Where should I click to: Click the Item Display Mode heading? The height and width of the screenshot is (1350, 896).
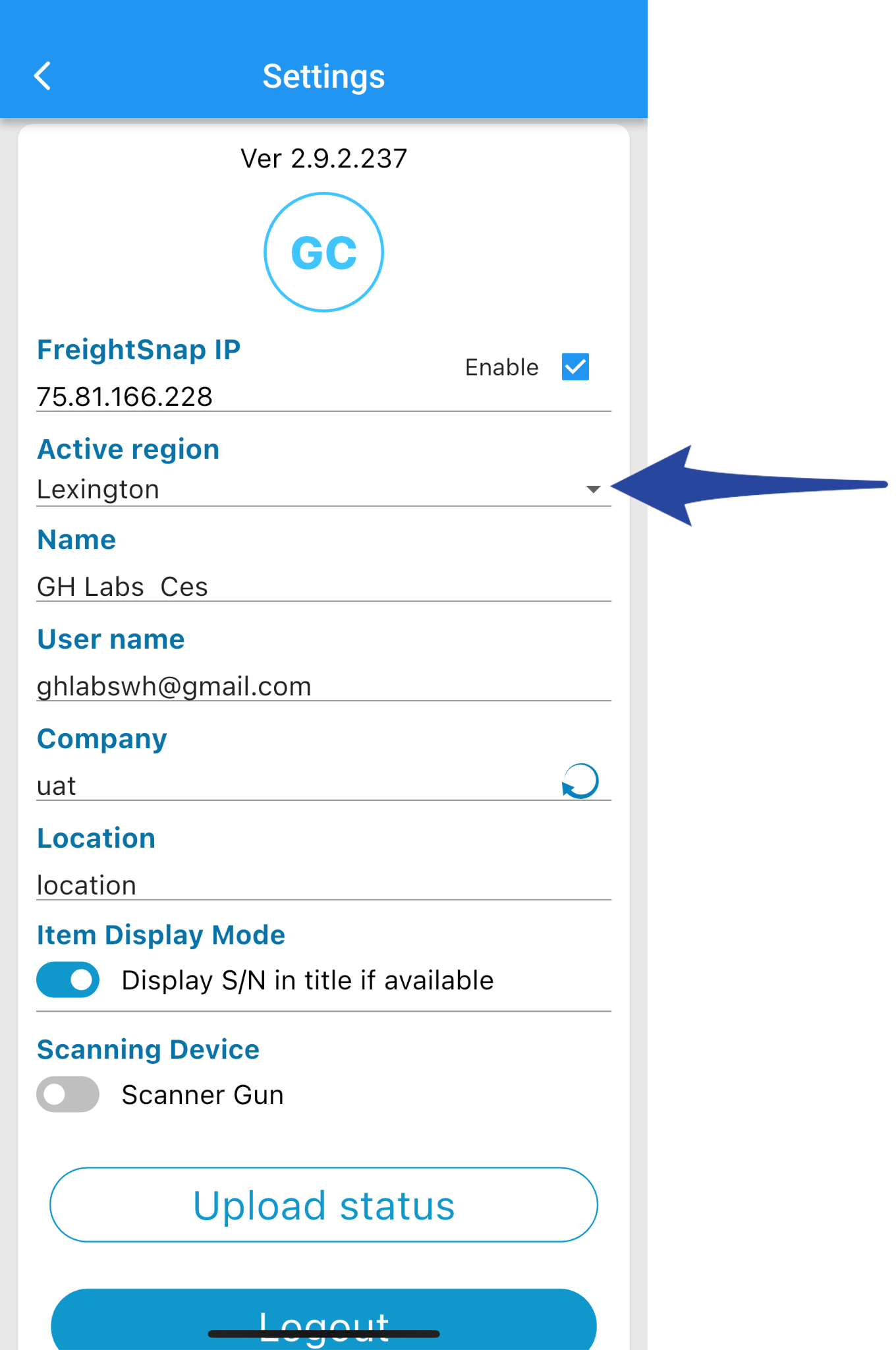[161, 935]
